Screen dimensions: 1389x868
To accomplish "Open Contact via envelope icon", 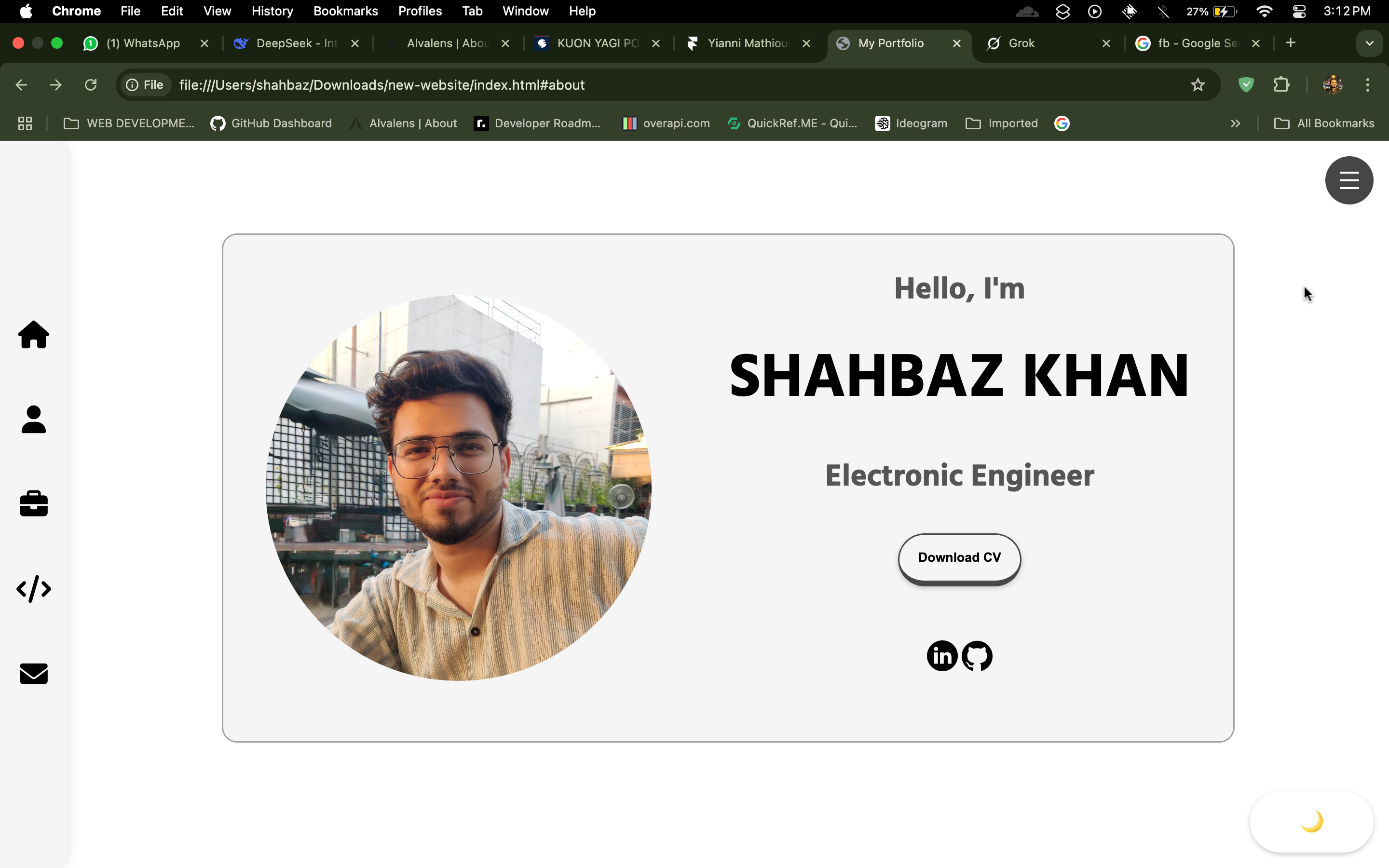I will coord(34,674).
